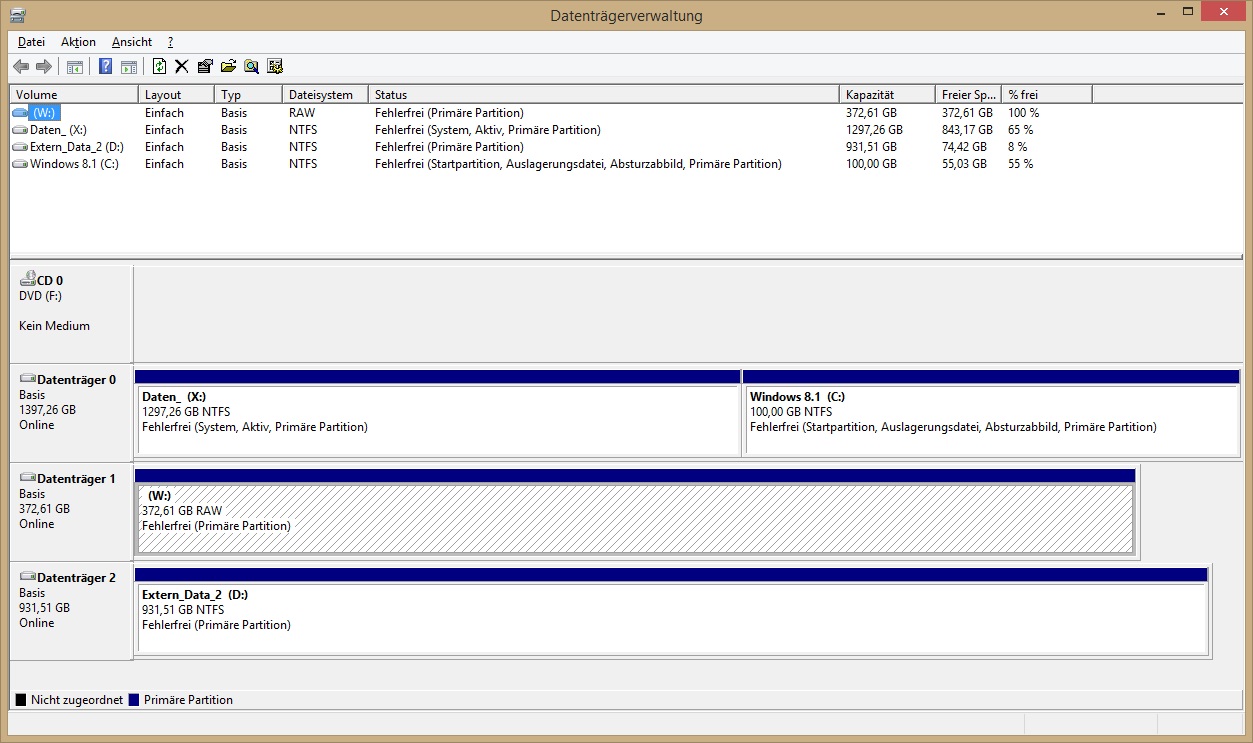Sort by the Typ column header

click(x=248, y=94)
